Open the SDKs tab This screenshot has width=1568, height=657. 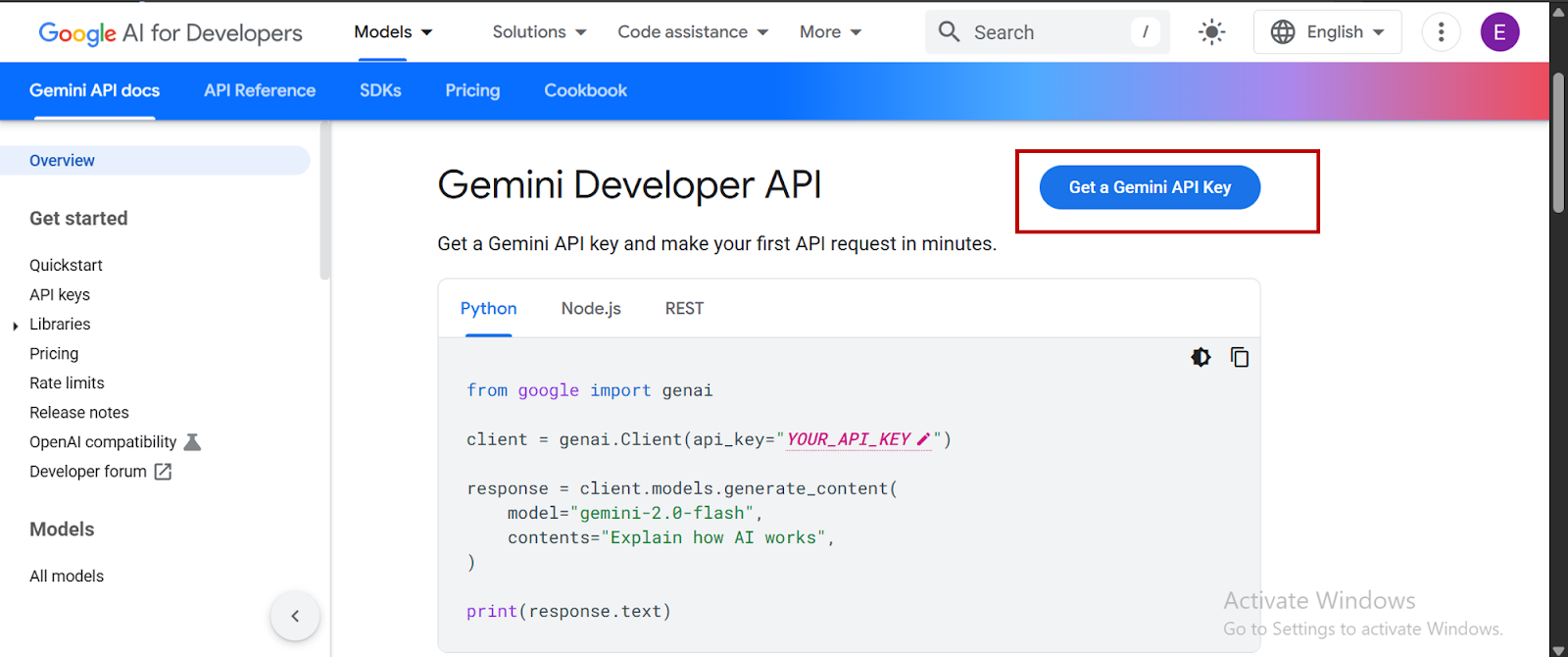pyautogui.click(x=380, y=90)
